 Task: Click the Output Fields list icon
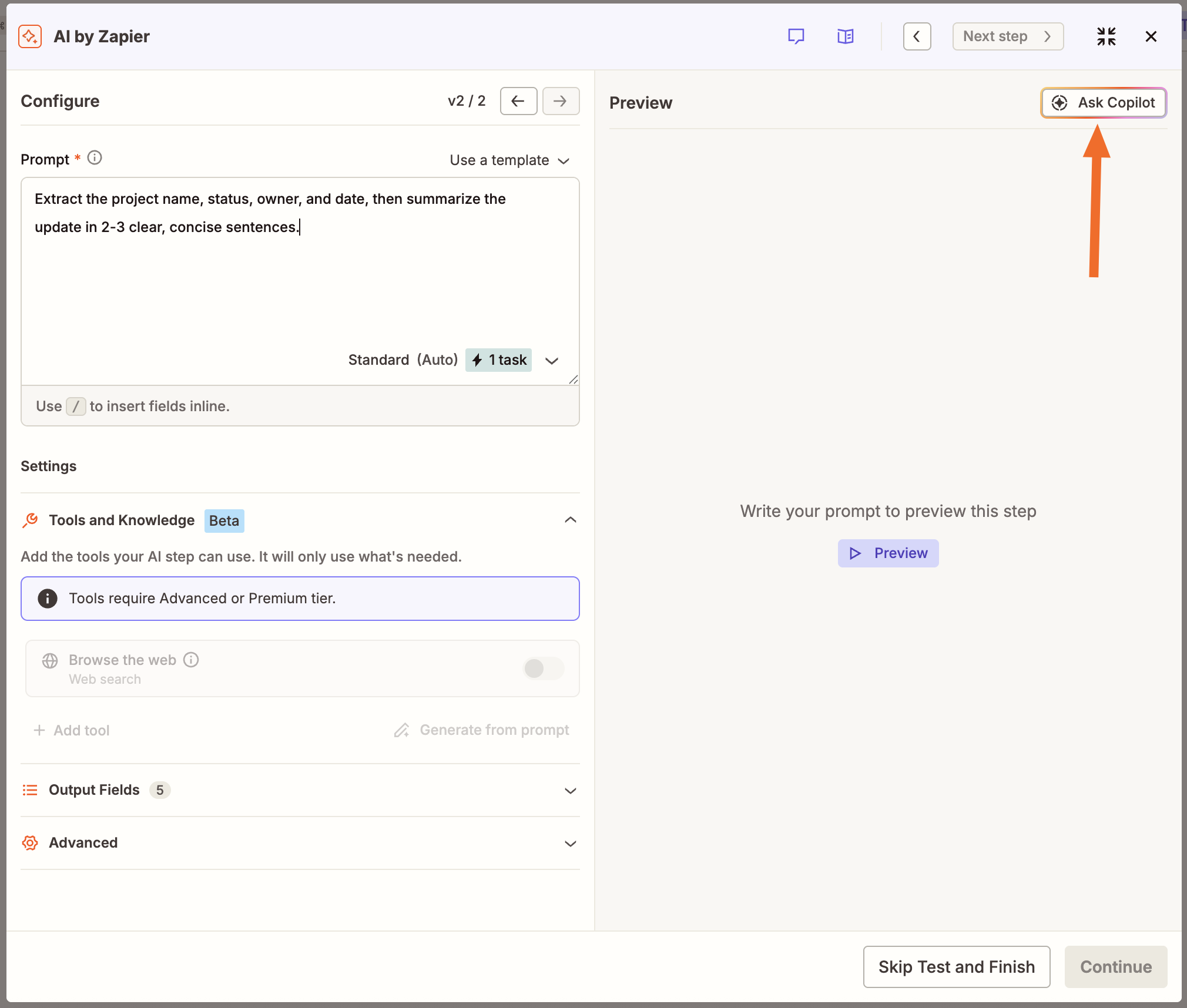click(x=30, y=790)
